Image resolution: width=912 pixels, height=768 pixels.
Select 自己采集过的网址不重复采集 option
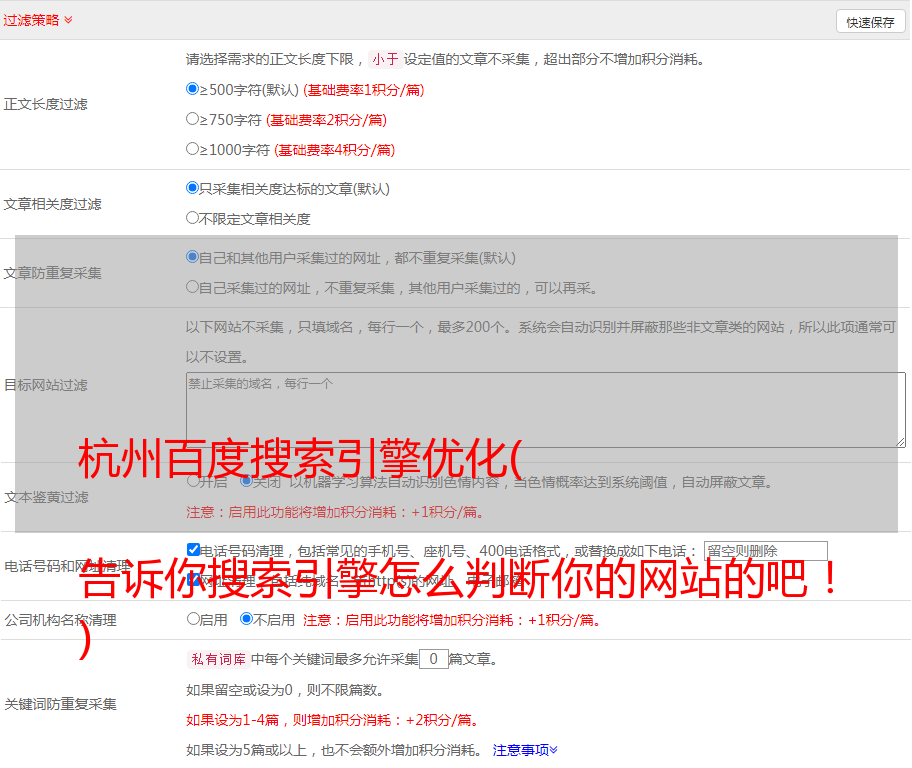coord(192,286)
